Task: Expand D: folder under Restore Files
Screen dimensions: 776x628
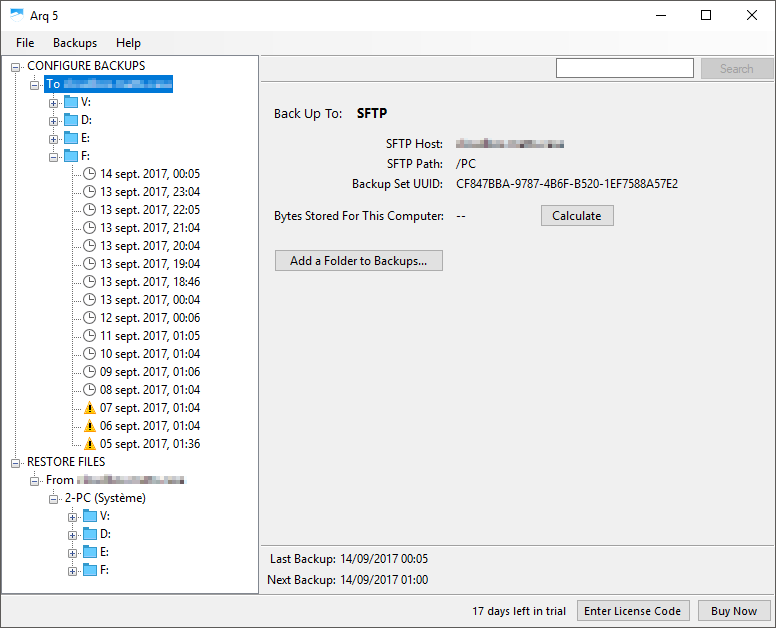Action: coord(72,535)
